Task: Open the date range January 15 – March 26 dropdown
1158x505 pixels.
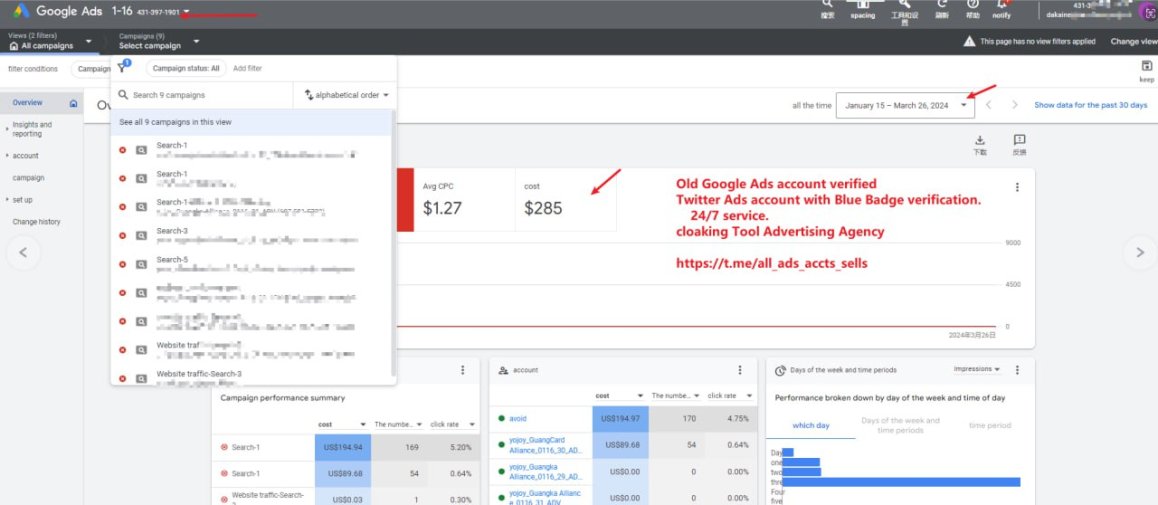Action: 905,106
